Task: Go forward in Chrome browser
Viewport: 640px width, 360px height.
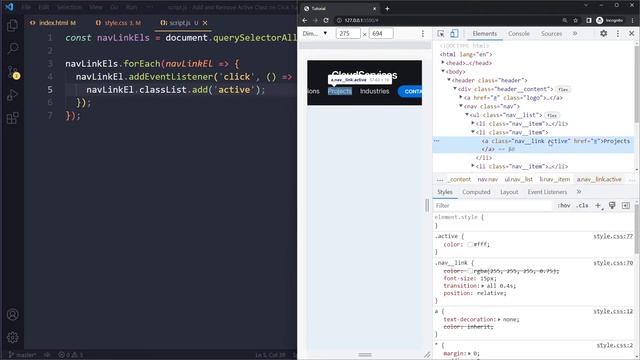Action: coord(315,20)
